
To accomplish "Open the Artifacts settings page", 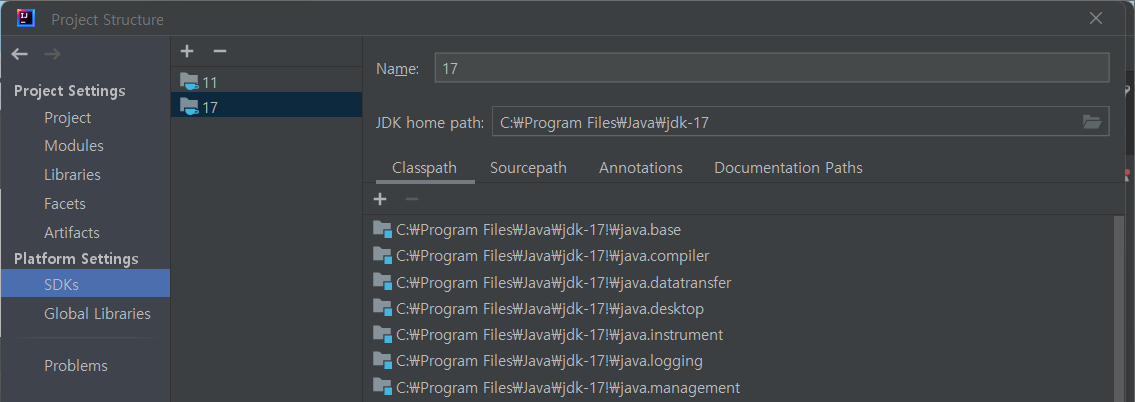I will [72, 233].
